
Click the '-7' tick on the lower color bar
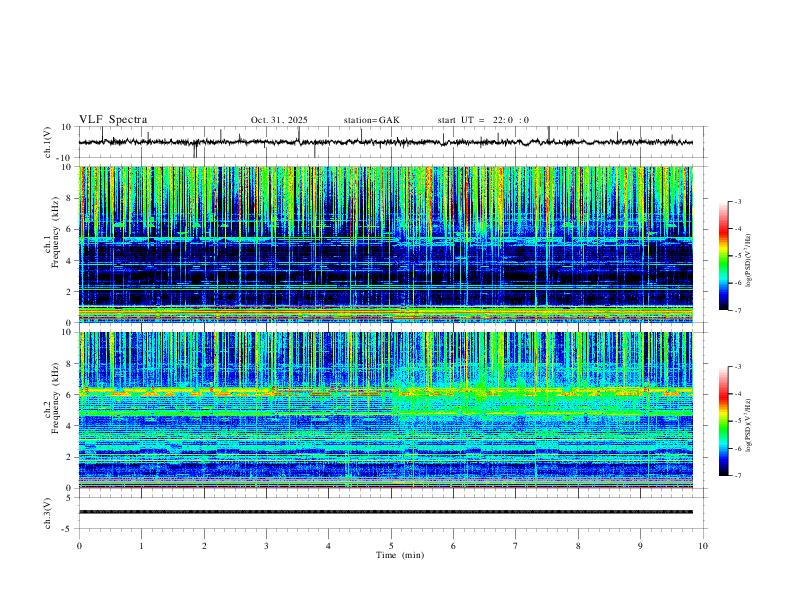pyautogui.click(x=737, y=476)
